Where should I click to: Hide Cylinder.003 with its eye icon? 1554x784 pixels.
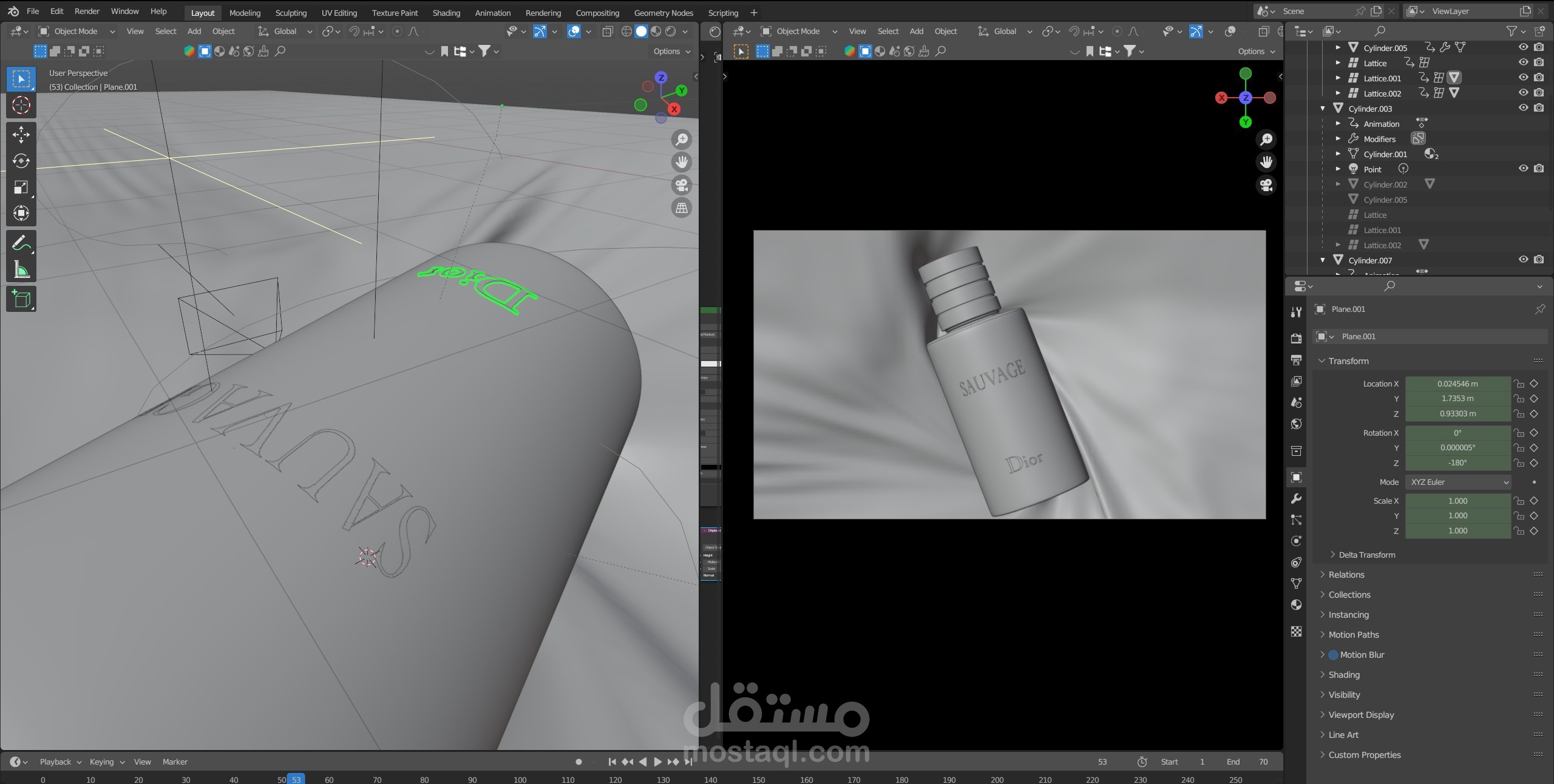[x=1523, y=108]
